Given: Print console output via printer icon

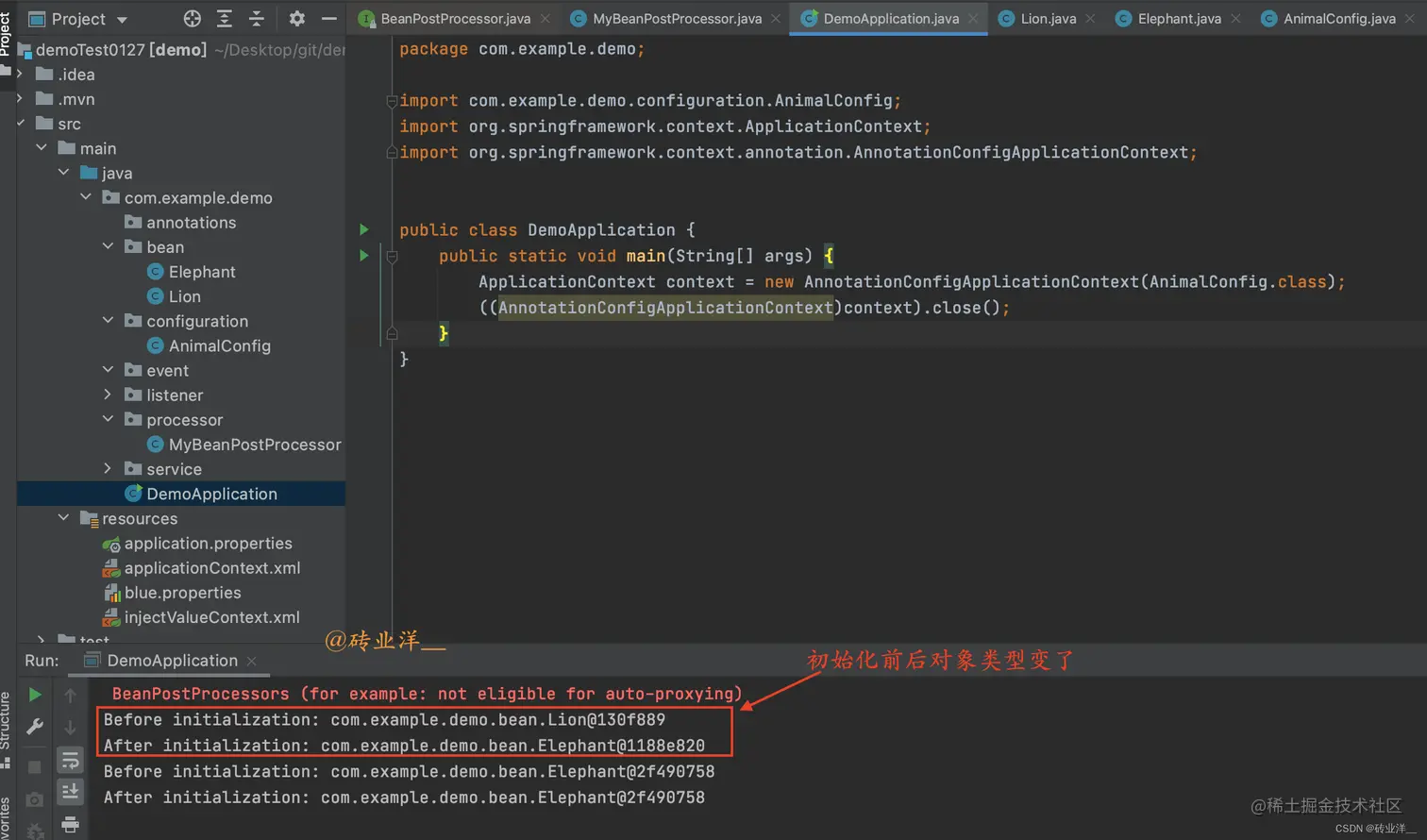Looking at the screenshot, I should [x=70, y=825].
